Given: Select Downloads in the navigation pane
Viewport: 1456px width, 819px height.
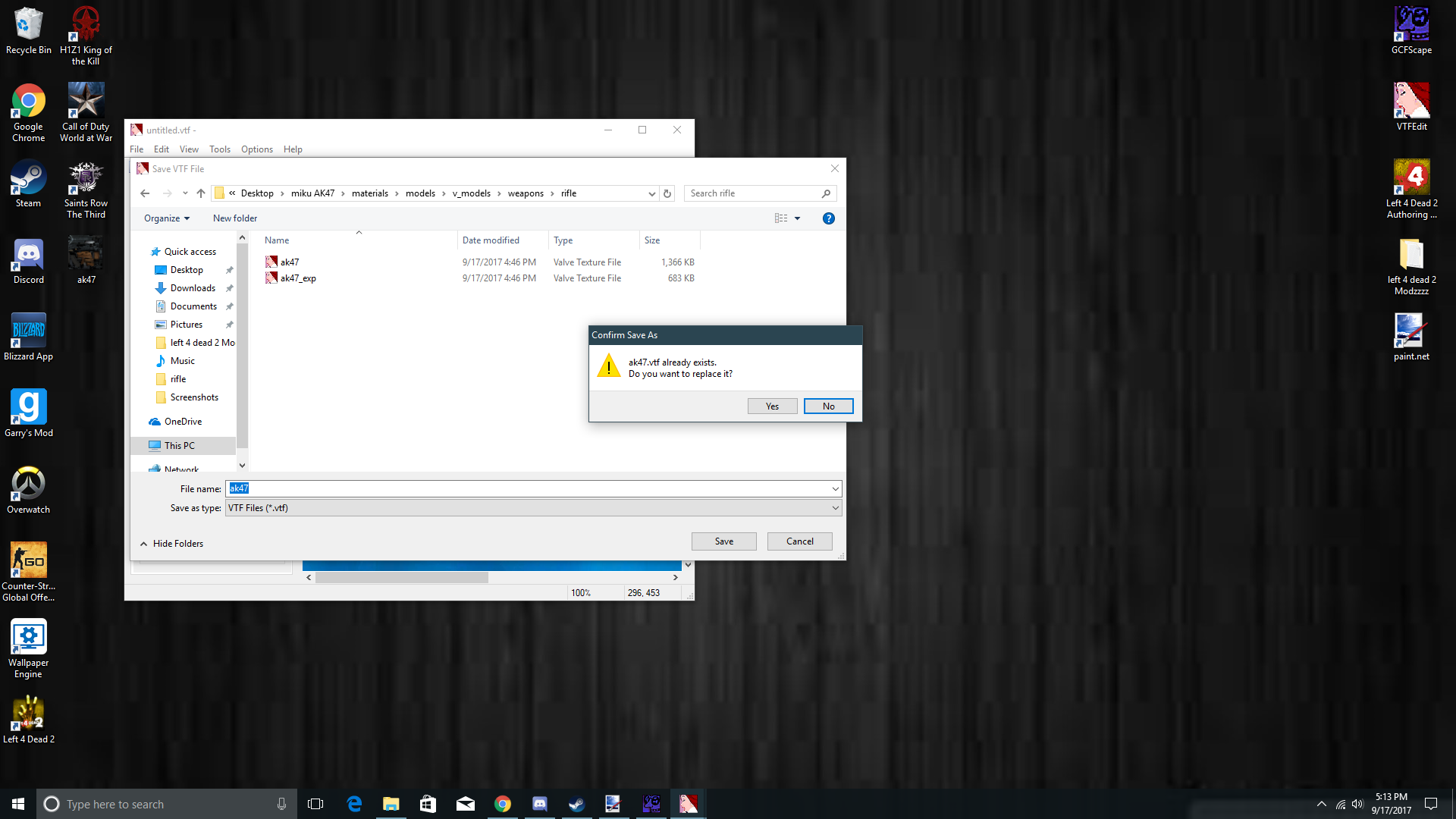Looking at the screenshot, I should [x=193, y=288].
